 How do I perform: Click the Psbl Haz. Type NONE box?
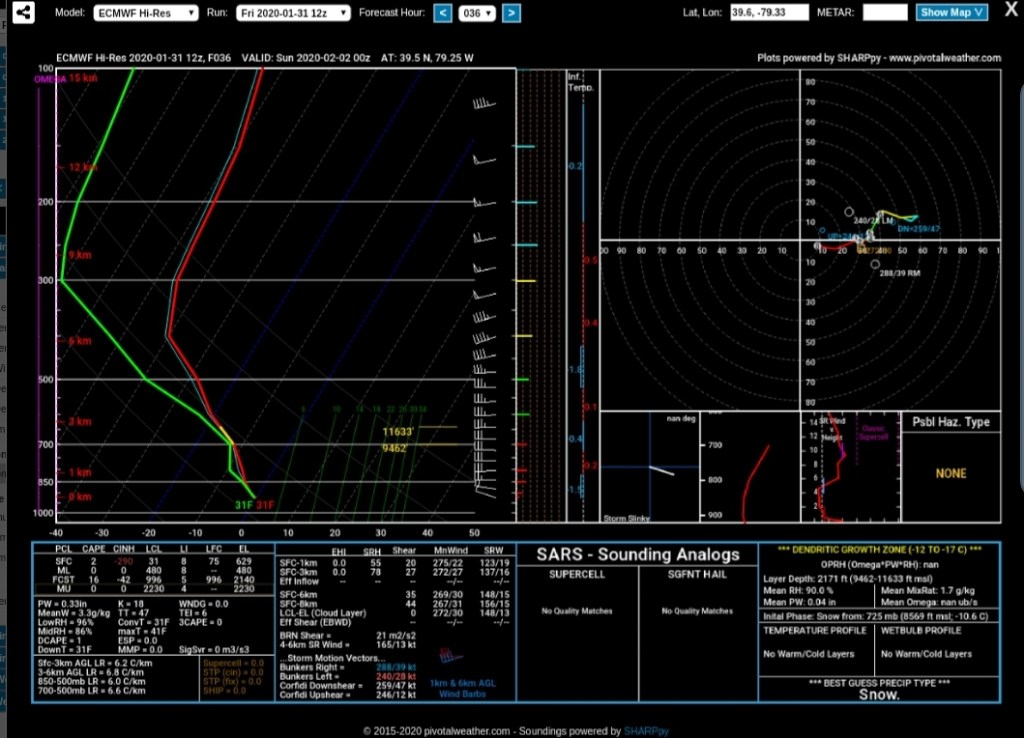pyautogui.click(x=950, y=473)
